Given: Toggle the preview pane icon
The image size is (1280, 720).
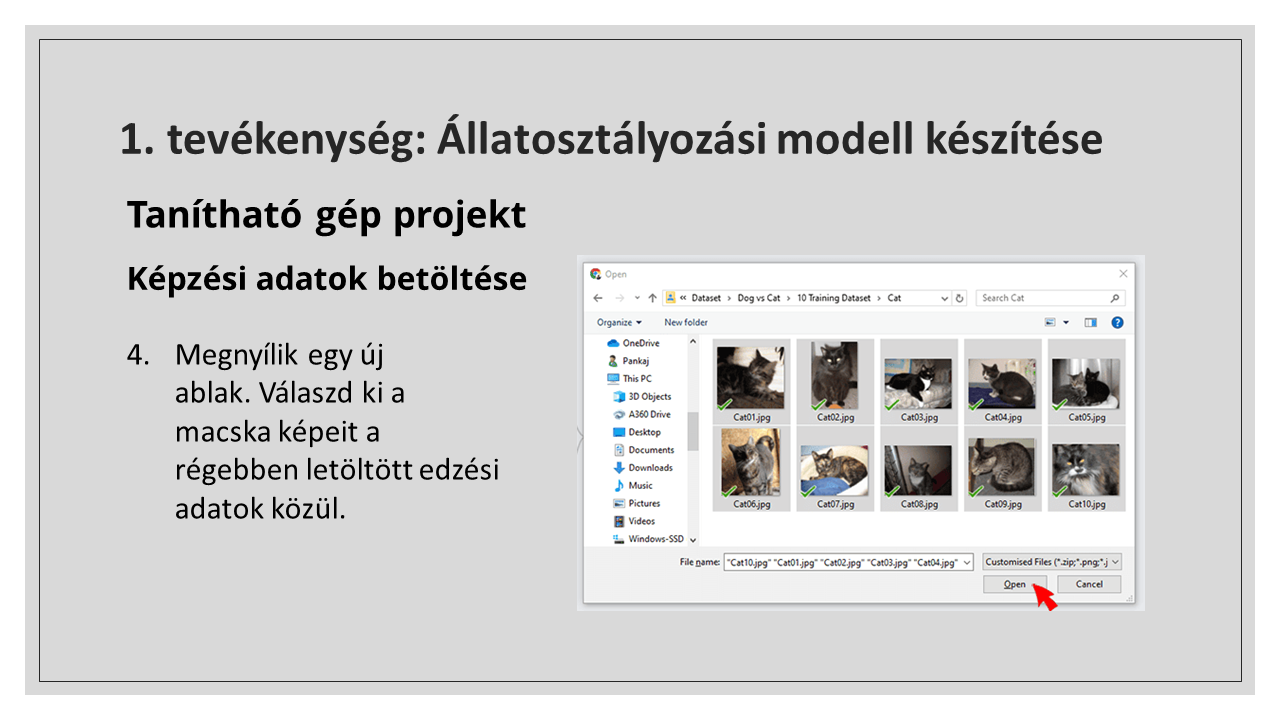Looking at the screenshot, I should [1091, 322].
